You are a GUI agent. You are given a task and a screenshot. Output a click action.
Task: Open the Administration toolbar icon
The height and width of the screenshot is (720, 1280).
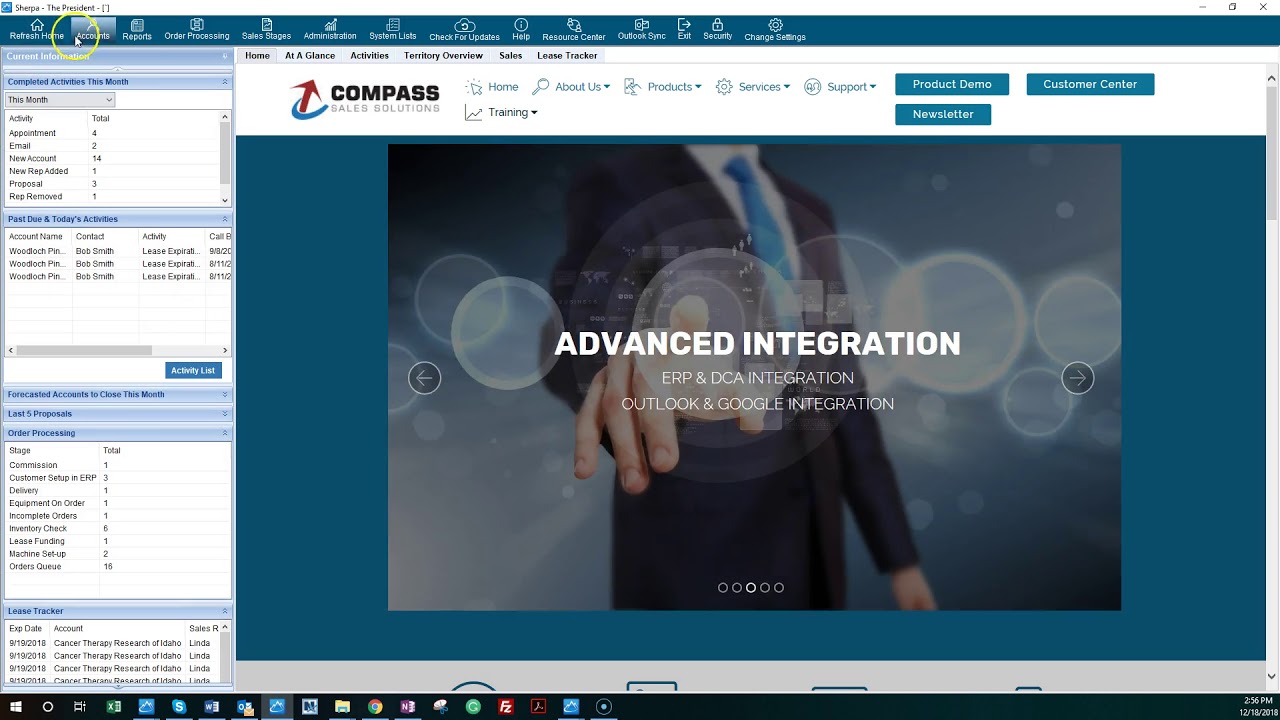coord(330,29)
